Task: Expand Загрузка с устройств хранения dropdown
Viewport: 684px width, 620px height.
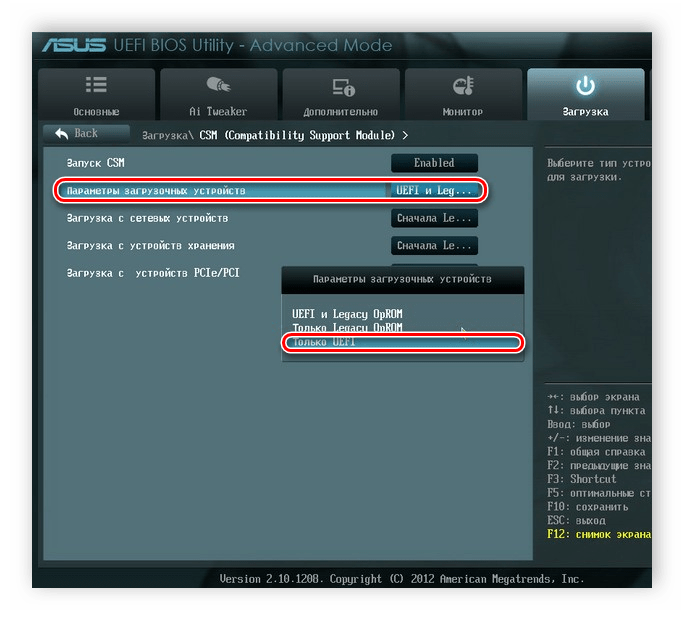Action: pos(434,246)
